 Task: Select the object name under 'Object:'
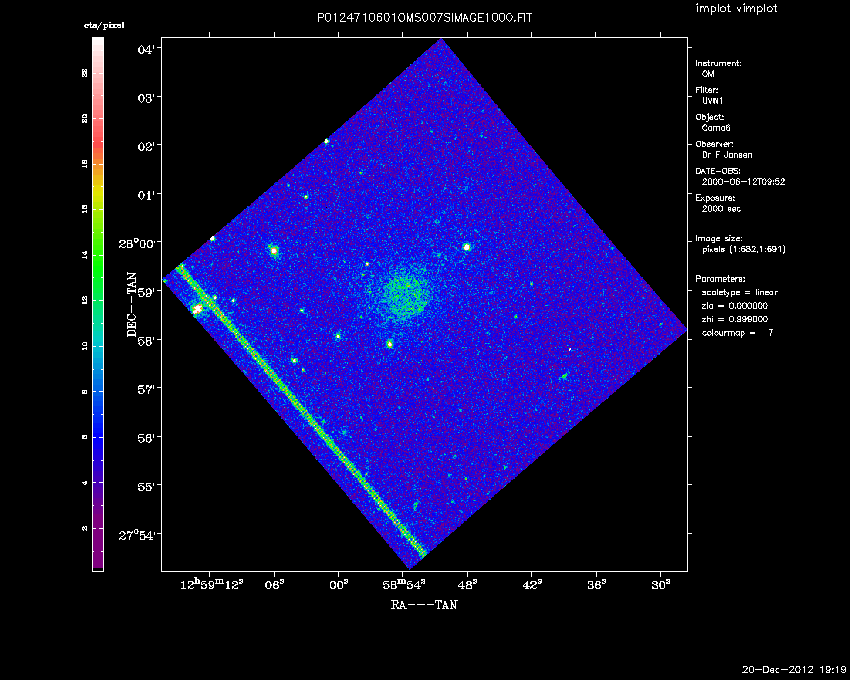click(716, 128)
